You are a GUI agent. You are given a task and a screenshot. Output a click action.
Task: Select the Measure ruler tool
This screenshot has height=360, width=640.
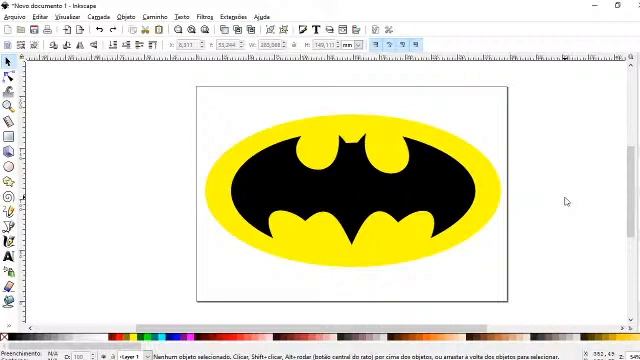pos(8,121)
